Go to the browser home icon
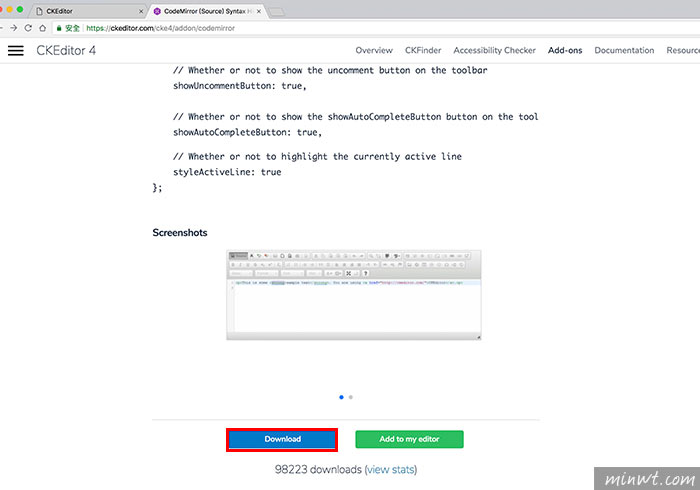700x490 pixels. coord(42,28)
